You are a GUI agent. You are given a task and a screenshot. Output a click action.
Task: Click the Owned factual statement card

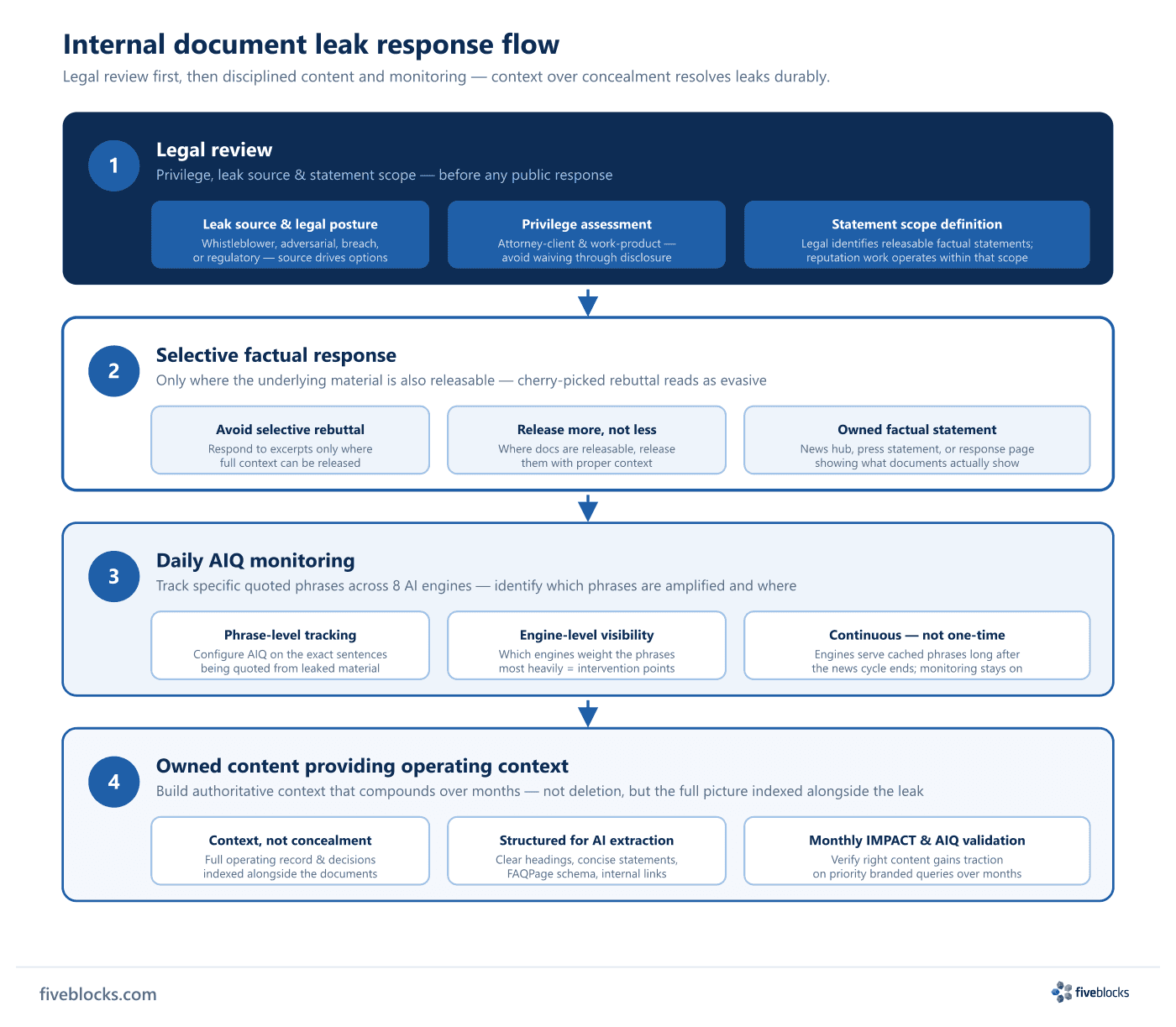click(917, 440)
